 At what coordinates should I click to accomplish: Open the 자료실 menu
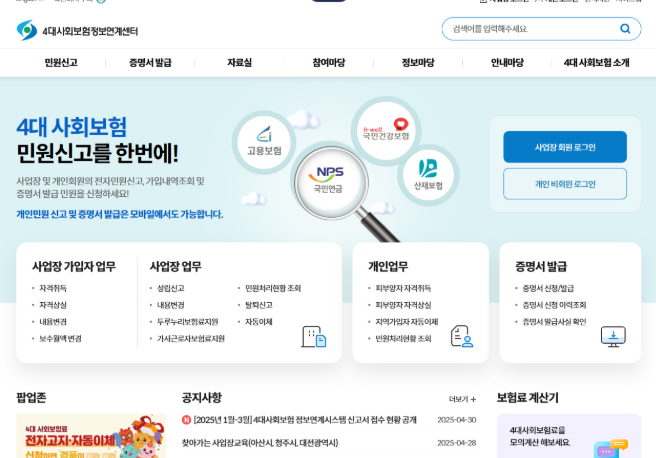(239, 63)
